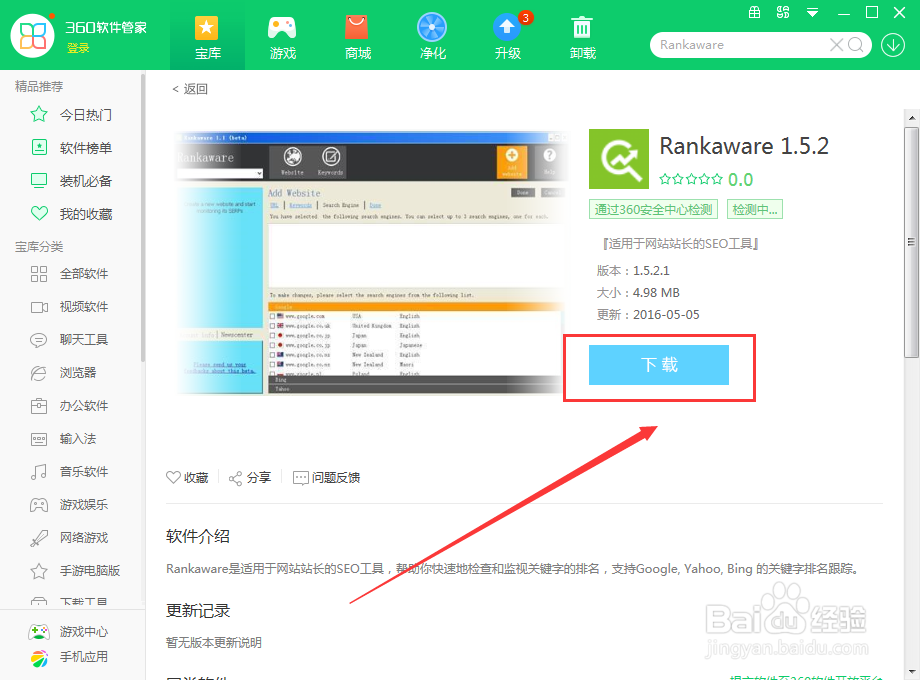
Task: Click the Rankaware 1.5.2 title
Action: pos(744,146)
